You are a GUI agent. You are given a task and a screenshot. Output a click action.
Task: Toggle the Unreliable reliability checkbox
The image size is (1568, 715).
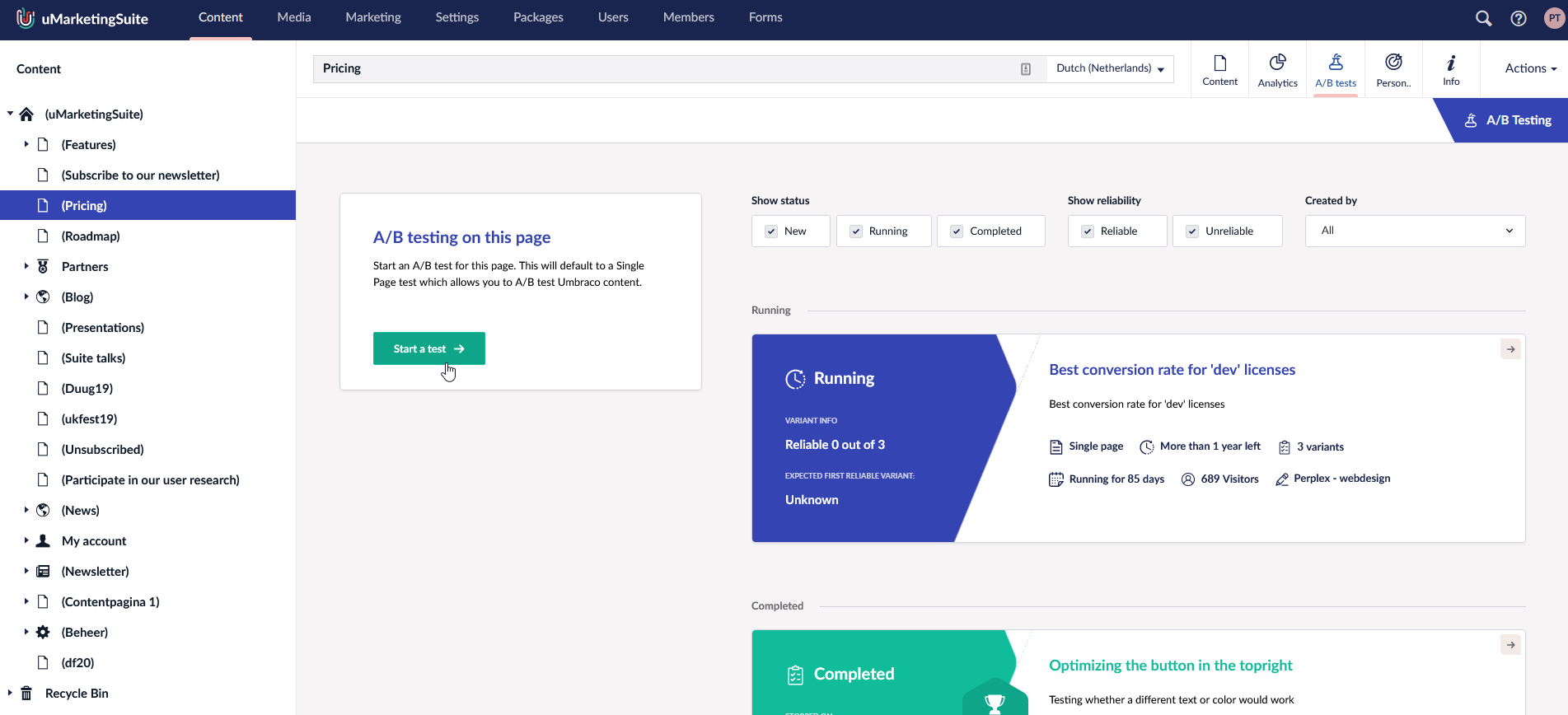[1192, 231]
